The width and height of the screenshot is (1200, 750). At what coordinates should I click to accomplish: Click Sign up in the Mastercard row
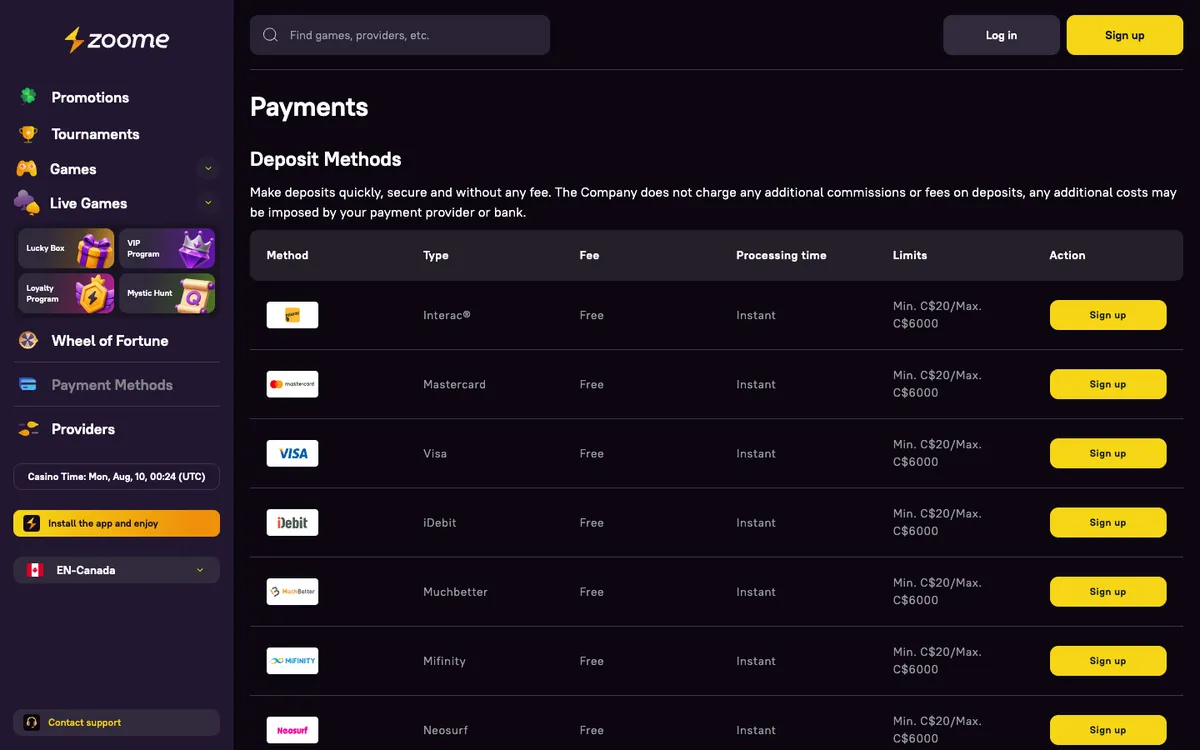coord(1108,384)
